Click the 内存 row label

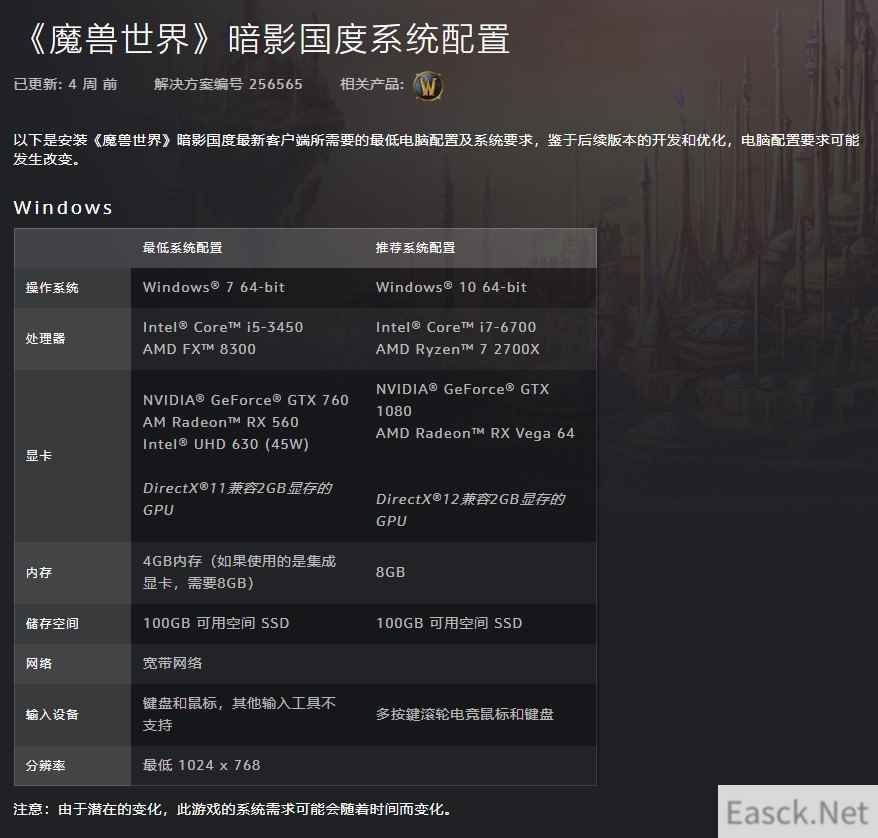(x=39, y=573)
